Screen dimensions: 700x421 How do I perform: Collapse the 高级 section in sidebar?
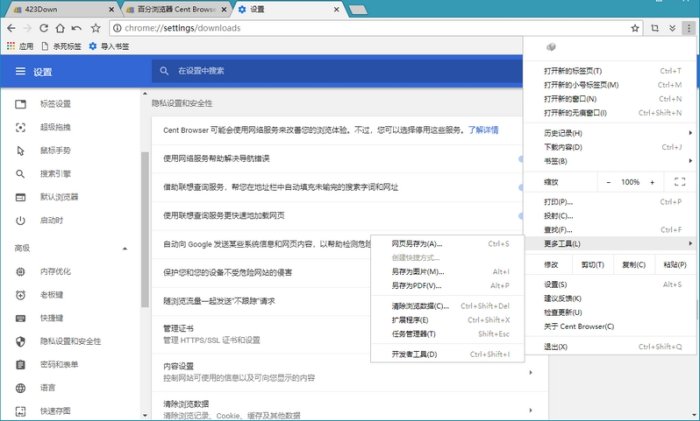point(125,248)
